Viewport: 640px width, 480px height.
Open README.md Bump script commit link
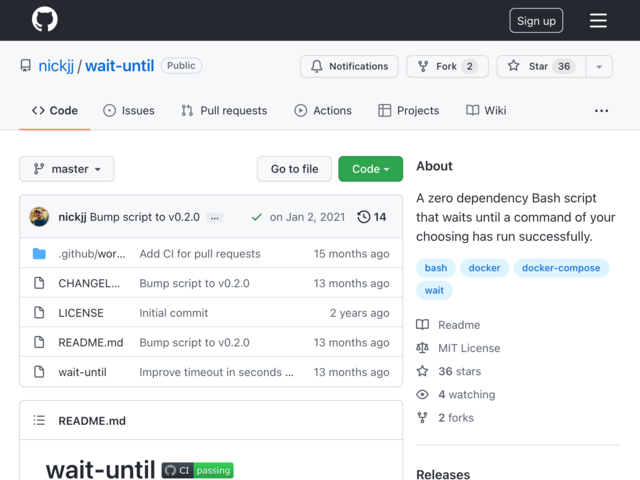pyautogui.click(x=194, y=342)
